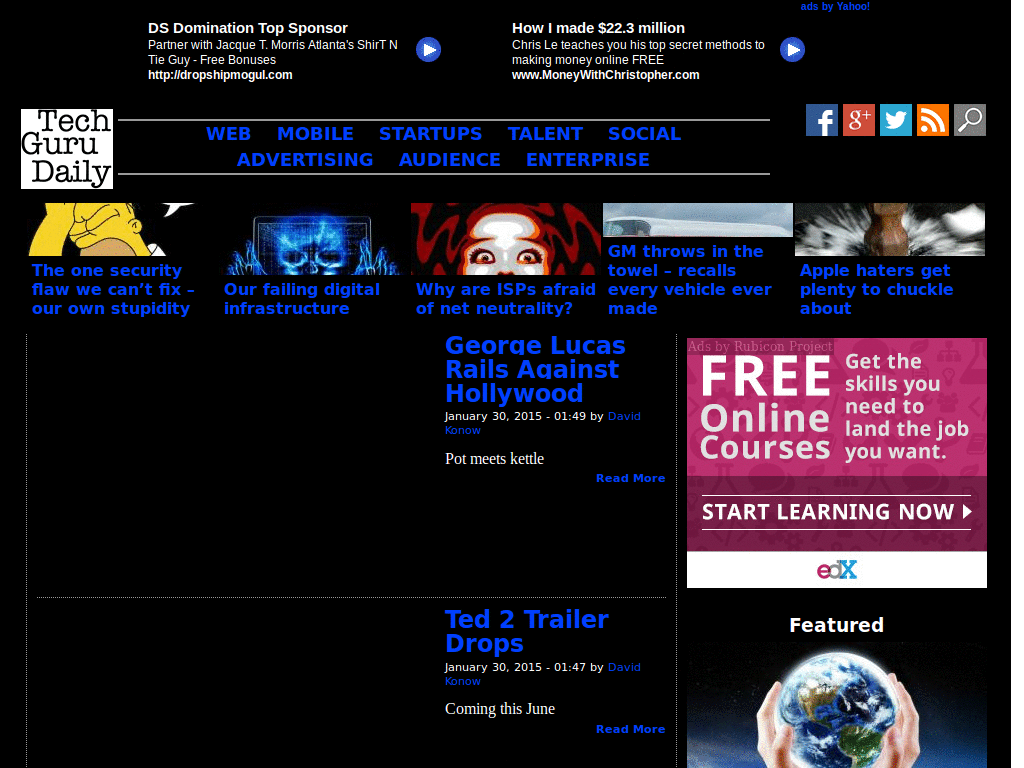Screen dimensions: 1024x768
Task: Click the 'Coming this June' summary text
Action: (500, 709)
